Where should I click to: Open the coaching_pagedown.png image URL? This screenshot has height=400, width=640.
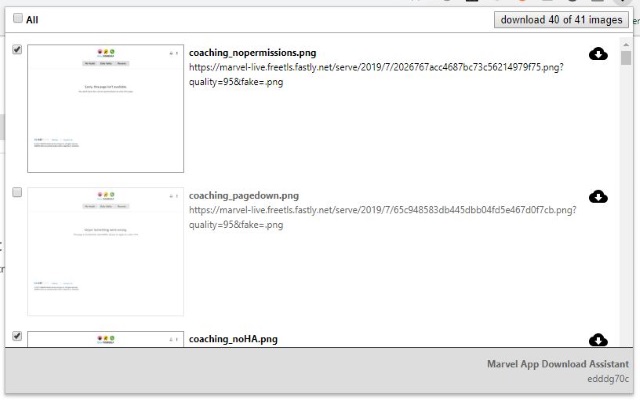pyautogui.click(x=382, y=217)
